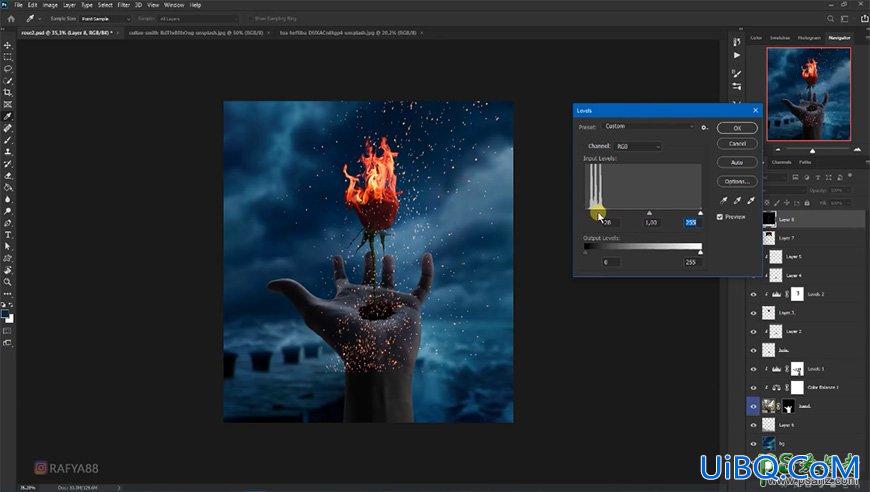This screenshot has width=870, height=492.
Task: Select the Clone Stamp tool
Action: coord(7,151)
